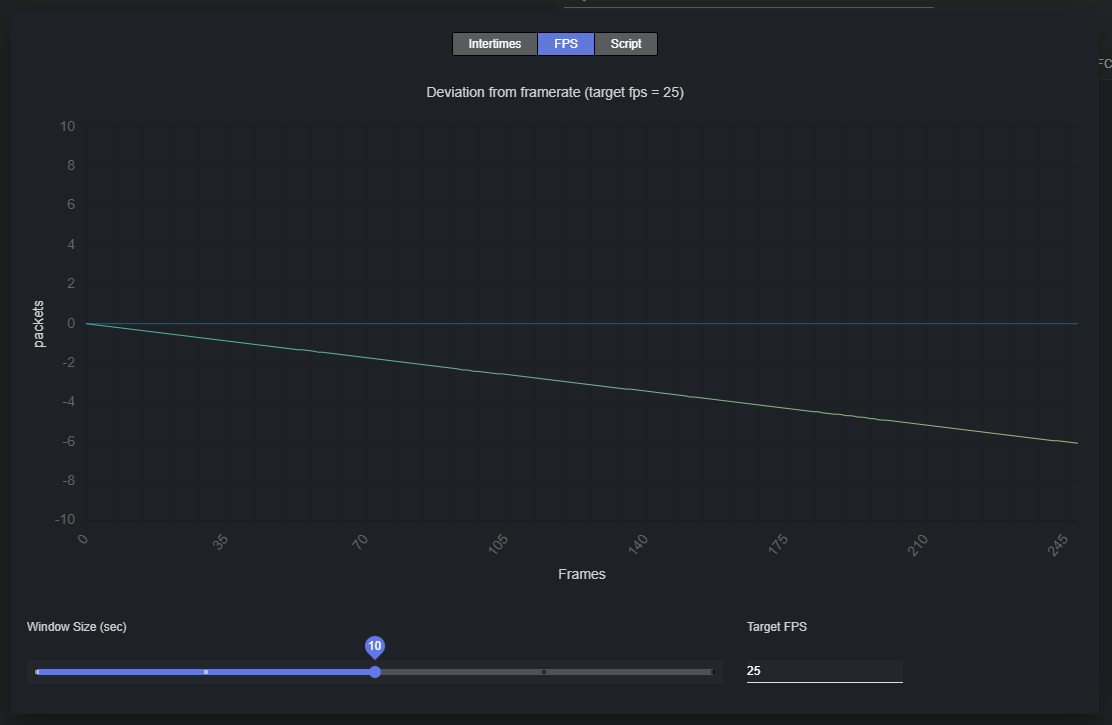Click the Window Size slider handle

pos(375,672)
